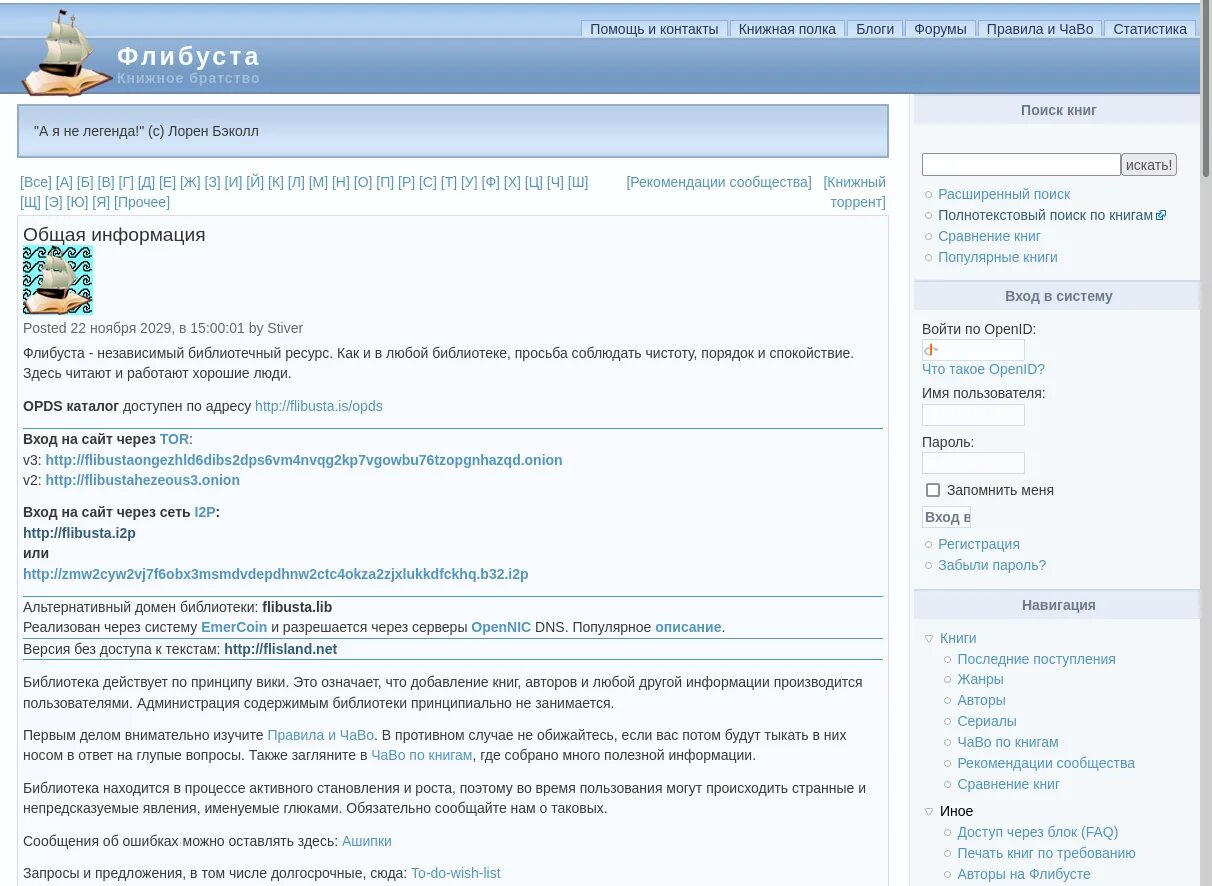Click the ship avatar image under Общая информация

pyautogui.click(x=58, y=280)
